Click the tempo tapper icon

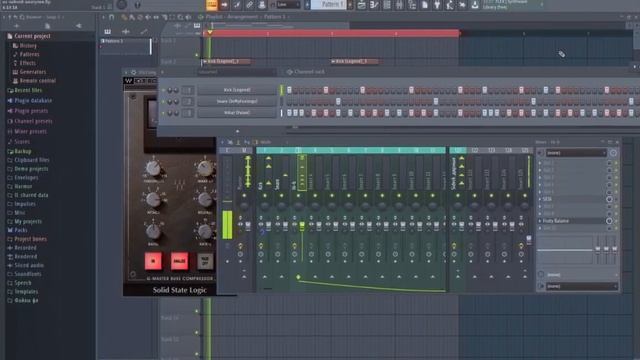(450, 5)
